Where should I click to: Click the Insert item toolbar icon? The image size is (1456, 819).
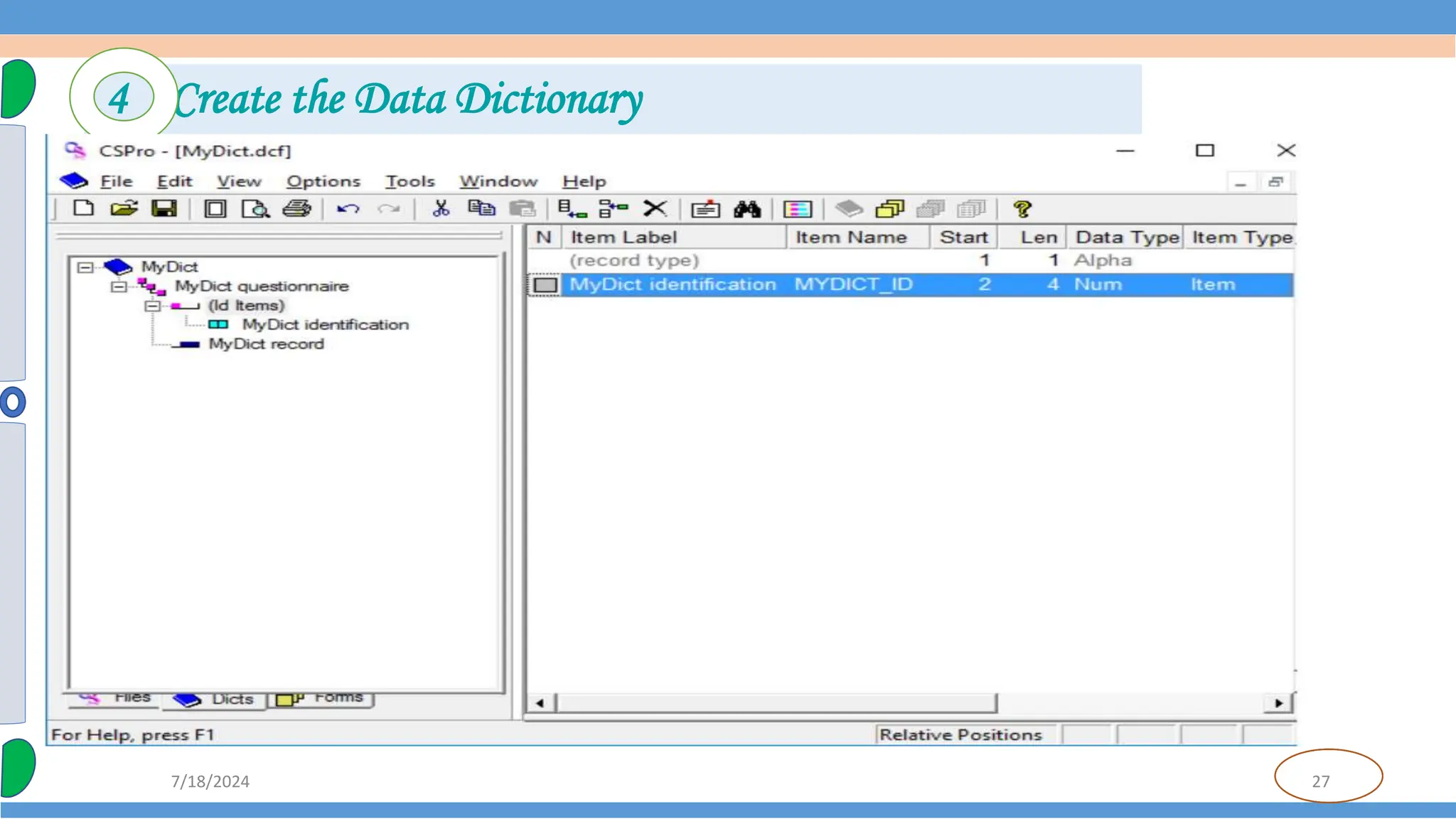pos(614,208)
